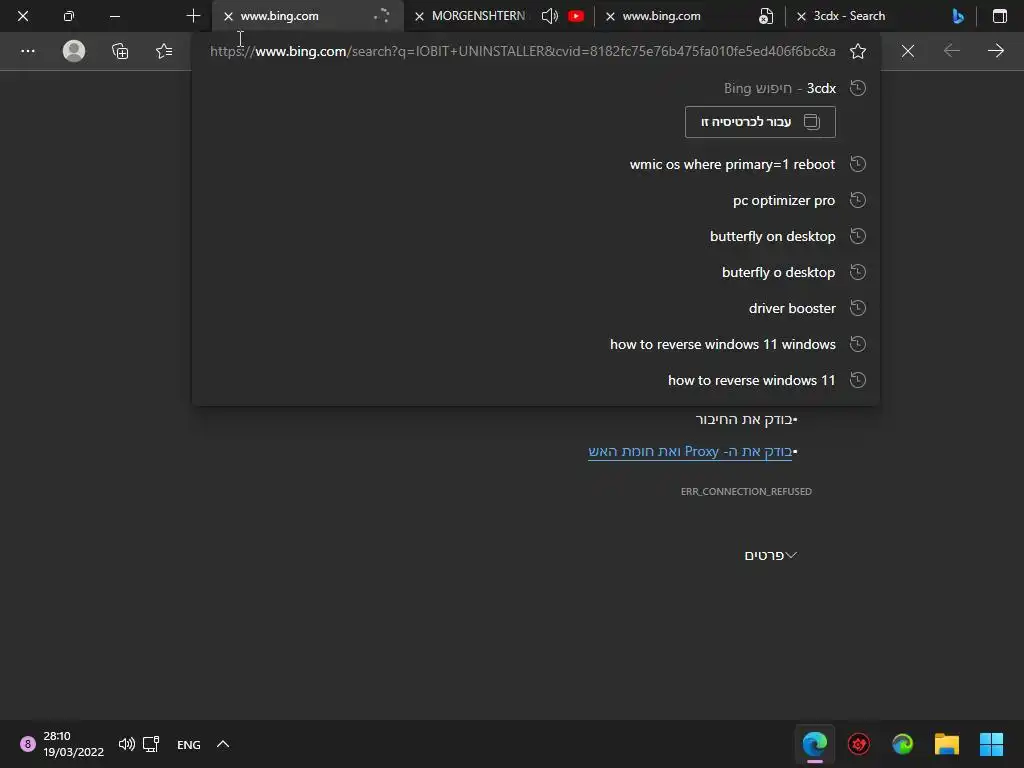
Task: Close the 3cdx - Search tab
Action: coord(801,16)
